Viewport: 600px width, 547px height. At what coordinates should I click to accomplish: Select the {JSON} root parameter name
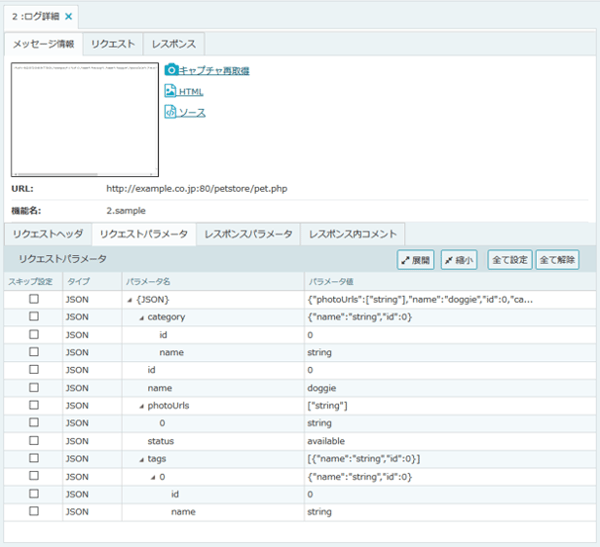(x=153, y=299)
